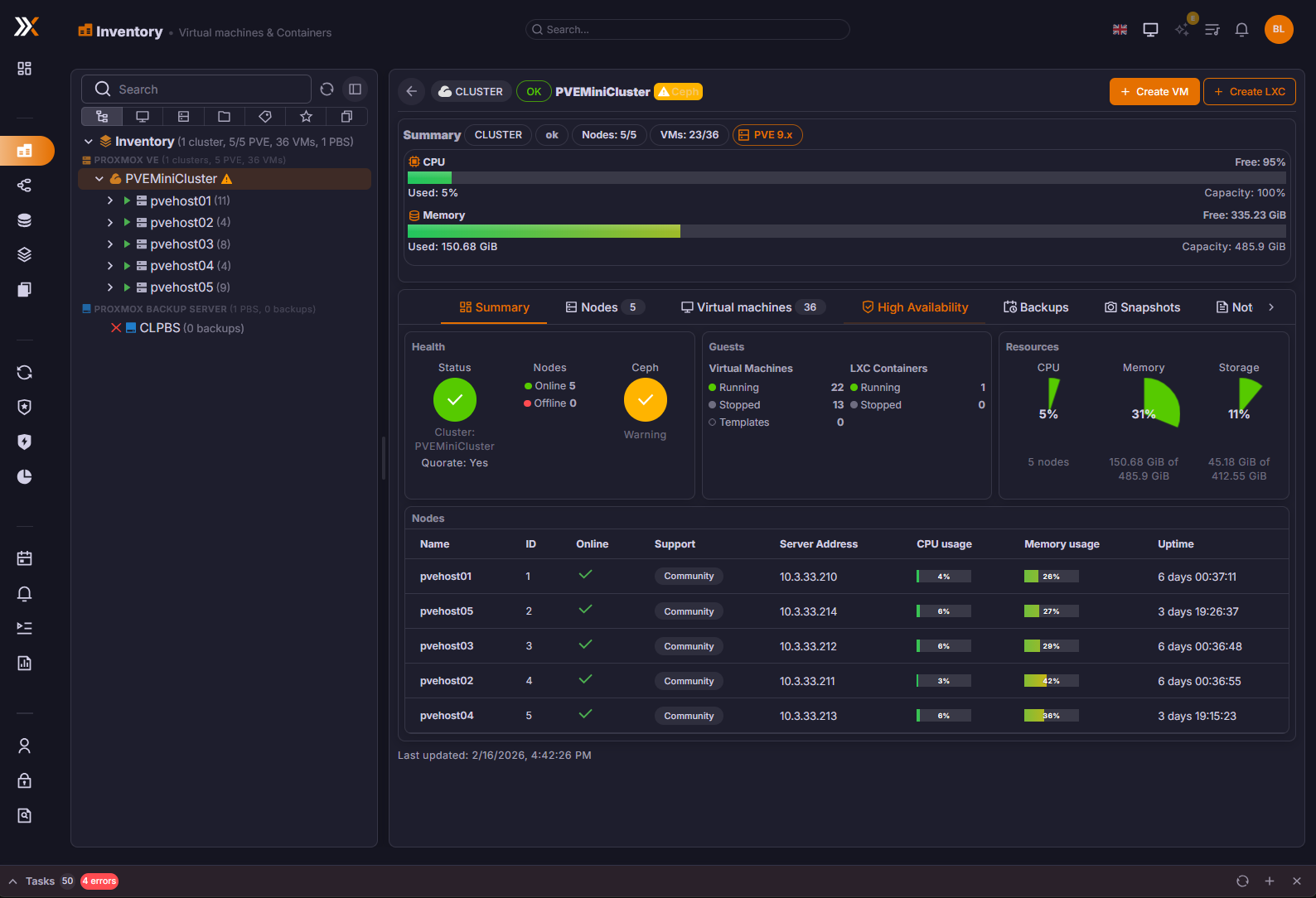Open the bolt shield sidebar icon
This screenshot has height=898, width=1316.
click(25, 442)
